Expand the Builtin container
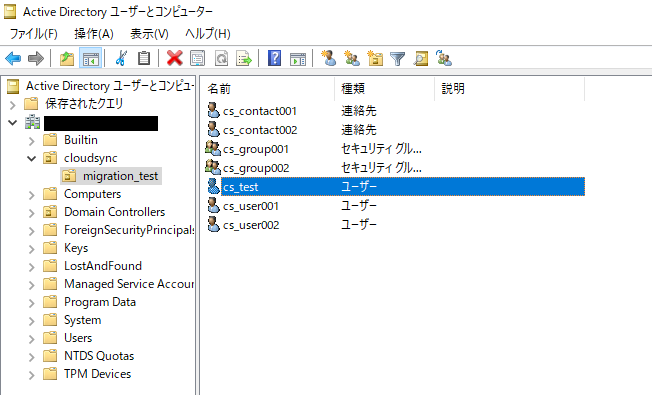 (32, 141)
